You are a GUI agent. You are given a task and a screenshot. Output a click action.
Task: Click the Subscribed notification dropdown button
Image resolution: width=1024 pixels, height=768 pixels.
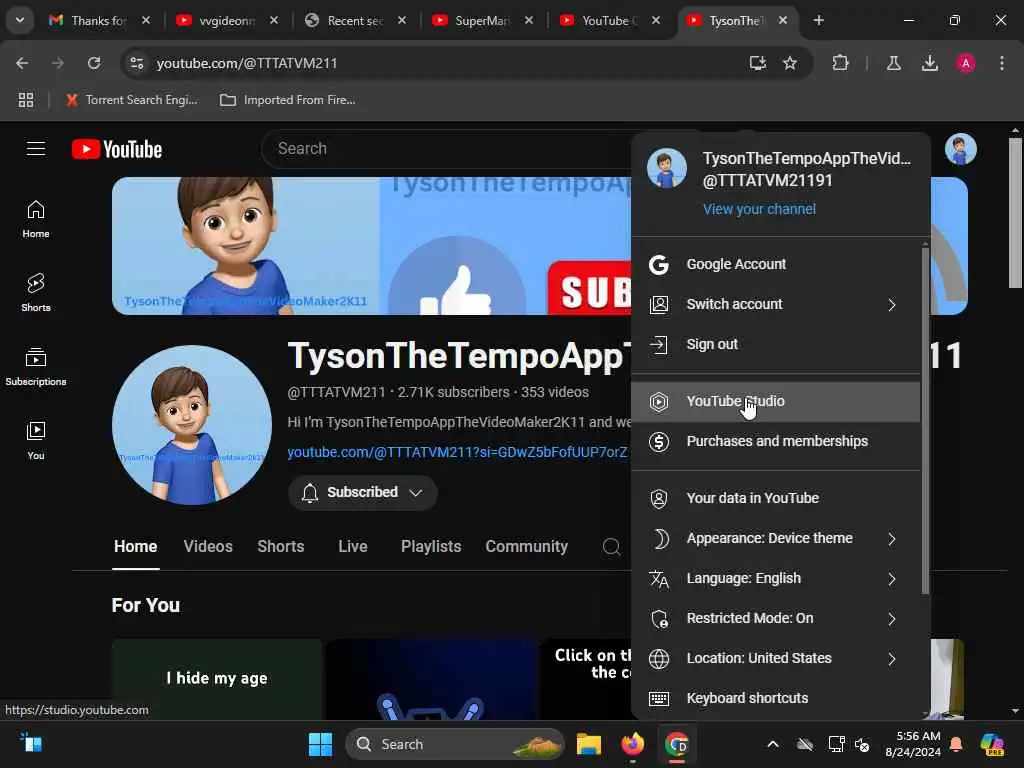(x=362, y=492)
